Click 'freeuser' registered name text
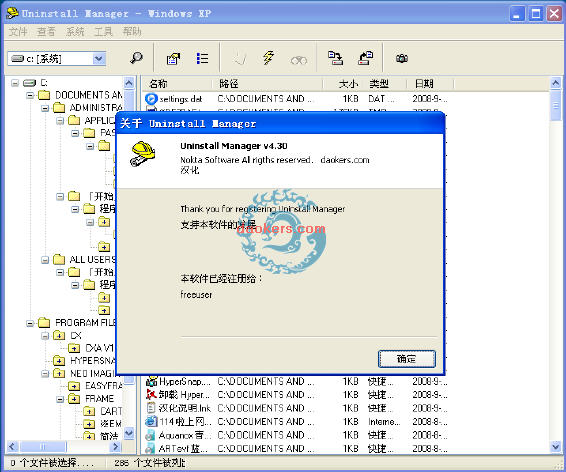The width and height of the screenshot is (566, 472). (x=196, y=294)
